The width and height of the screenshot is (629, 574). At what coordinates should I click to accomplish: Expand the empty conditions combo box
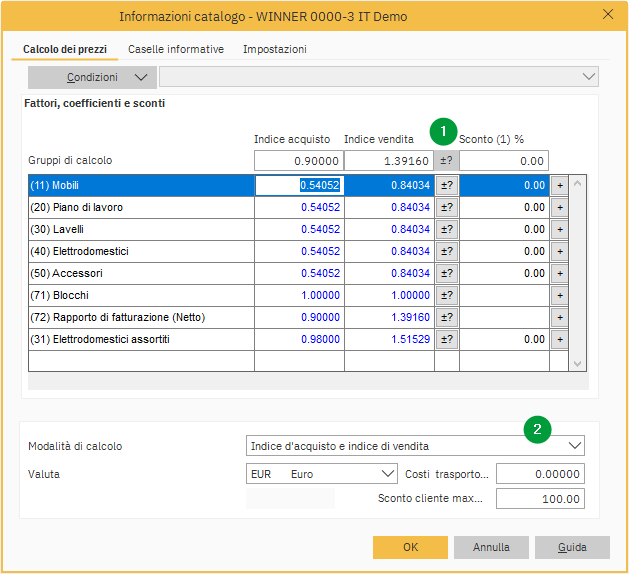[587, 77]
